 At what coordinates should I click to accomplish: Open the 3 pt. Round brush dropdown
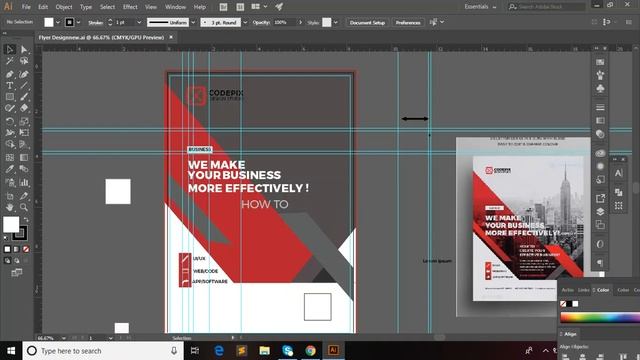point(245,22)
